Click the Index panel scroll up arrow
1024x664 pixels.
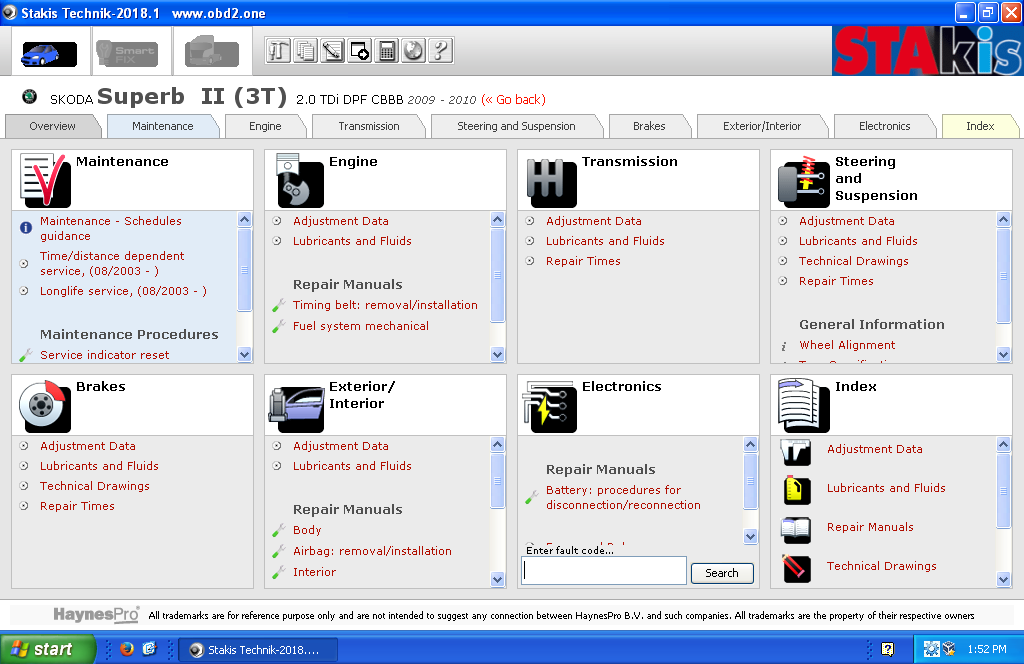[x=1004, y=445]
